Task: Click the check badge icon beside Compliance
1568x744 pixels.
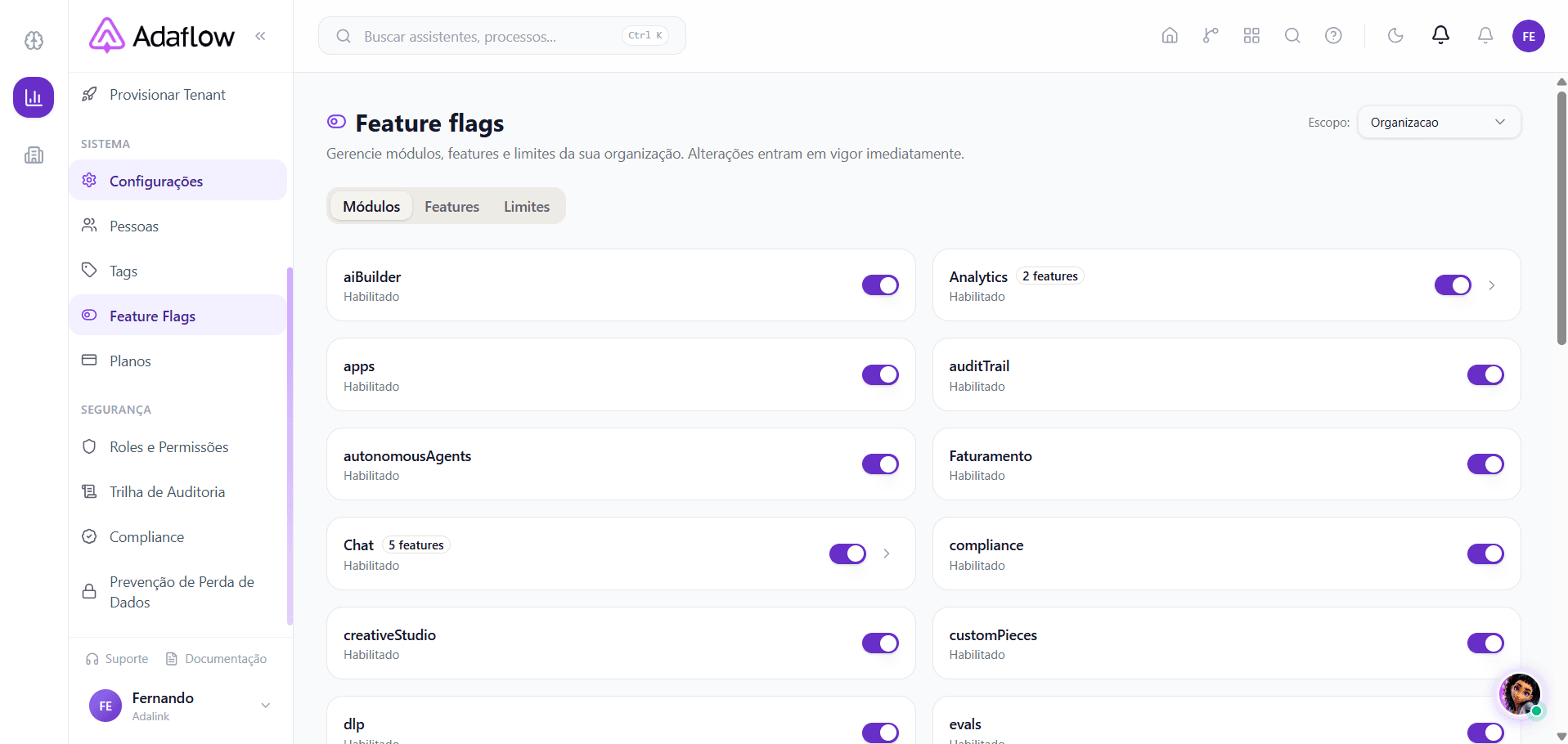Action: (x=89, y=536)
